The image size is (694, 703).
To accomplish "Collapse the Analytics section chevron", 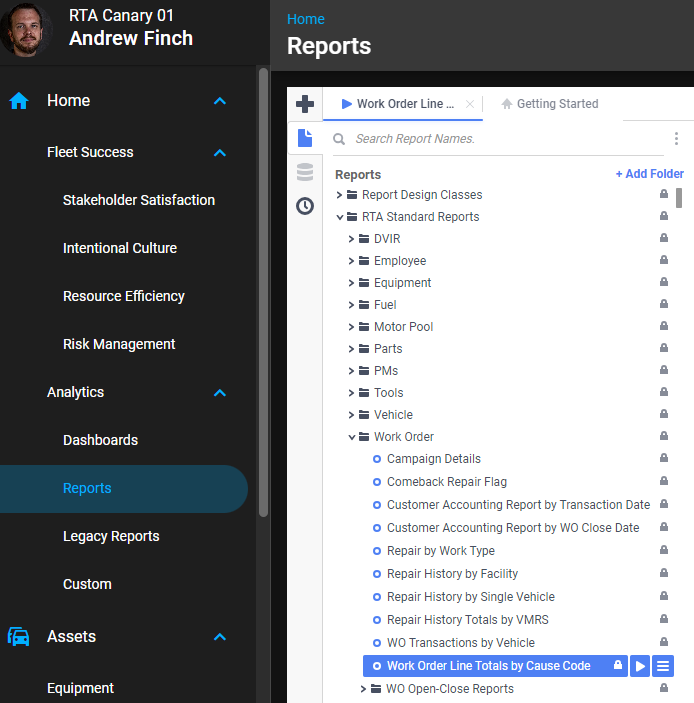I will 220,393.
